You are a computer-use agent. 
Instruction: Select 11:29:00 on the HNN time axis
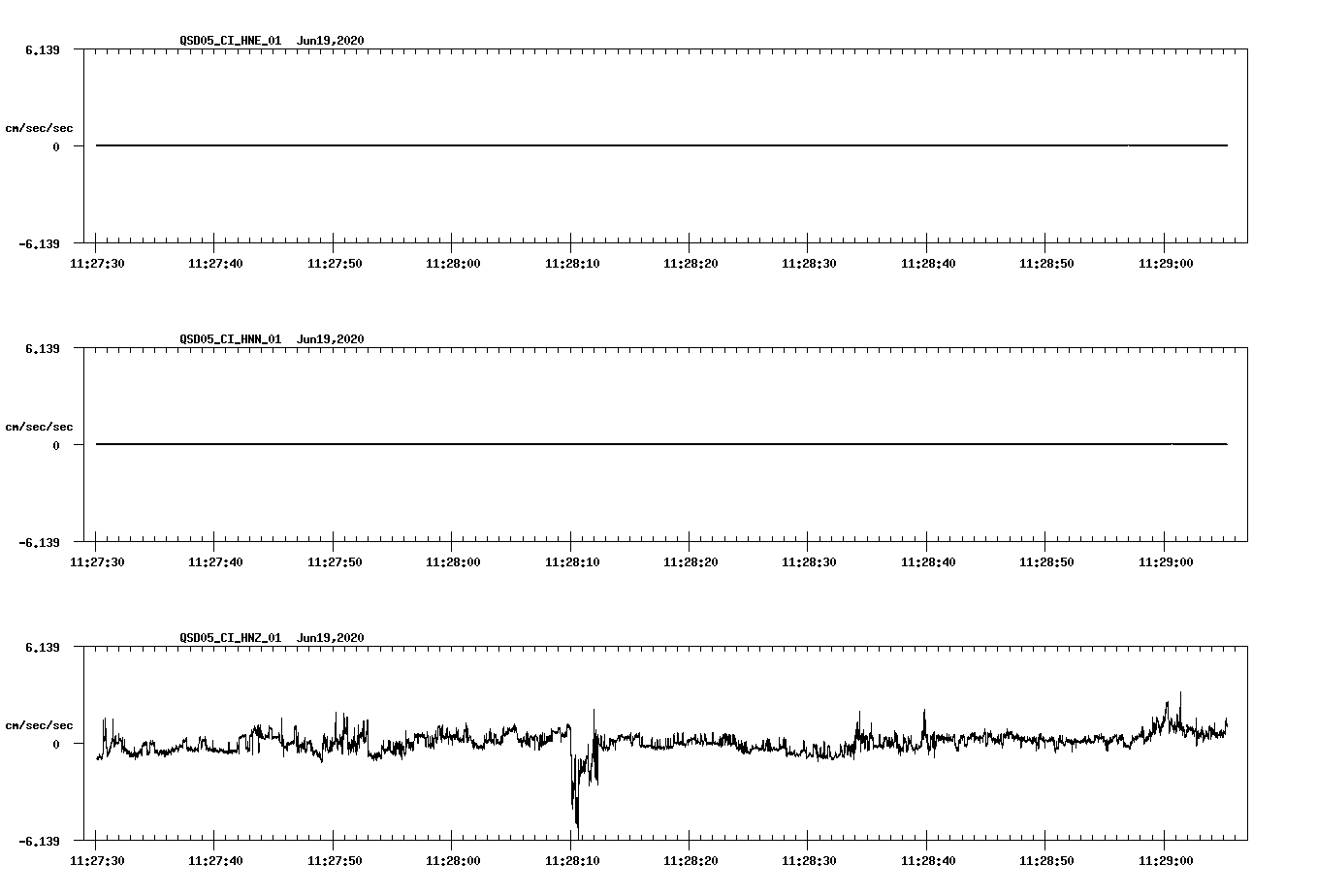[1166, 562]
